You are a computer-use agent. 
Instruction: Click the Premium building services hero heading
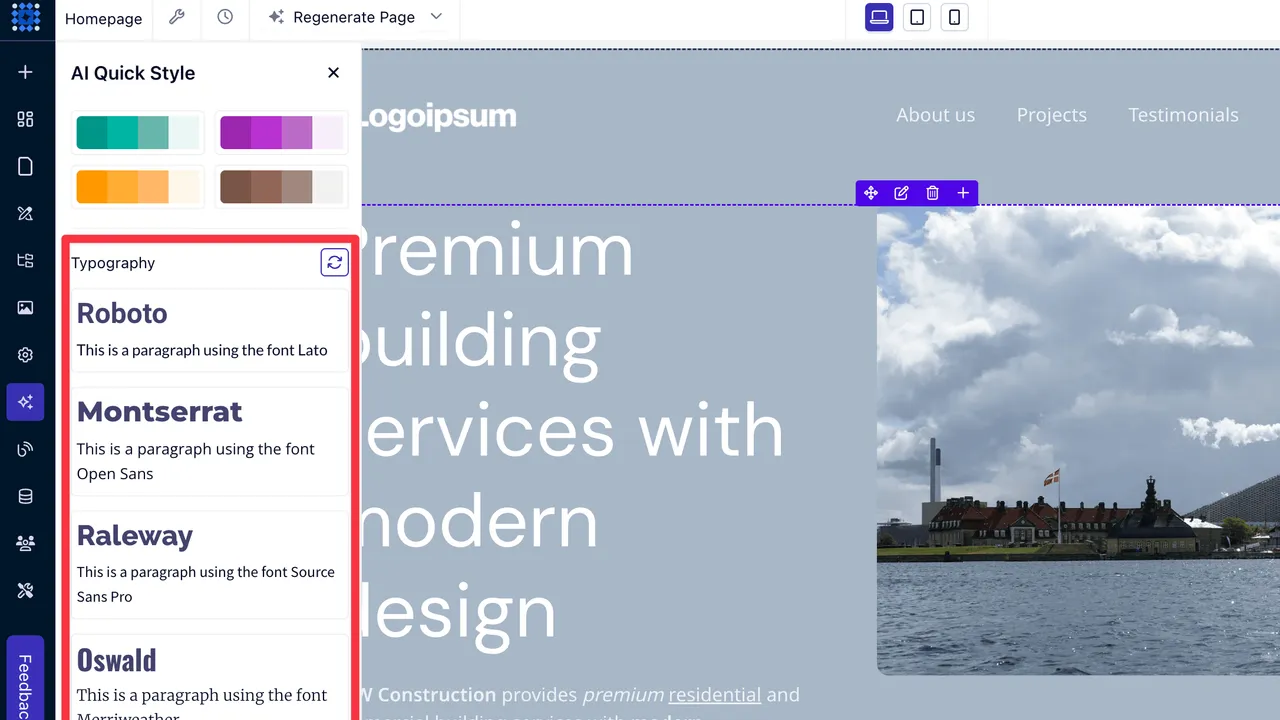click(573, 430)
